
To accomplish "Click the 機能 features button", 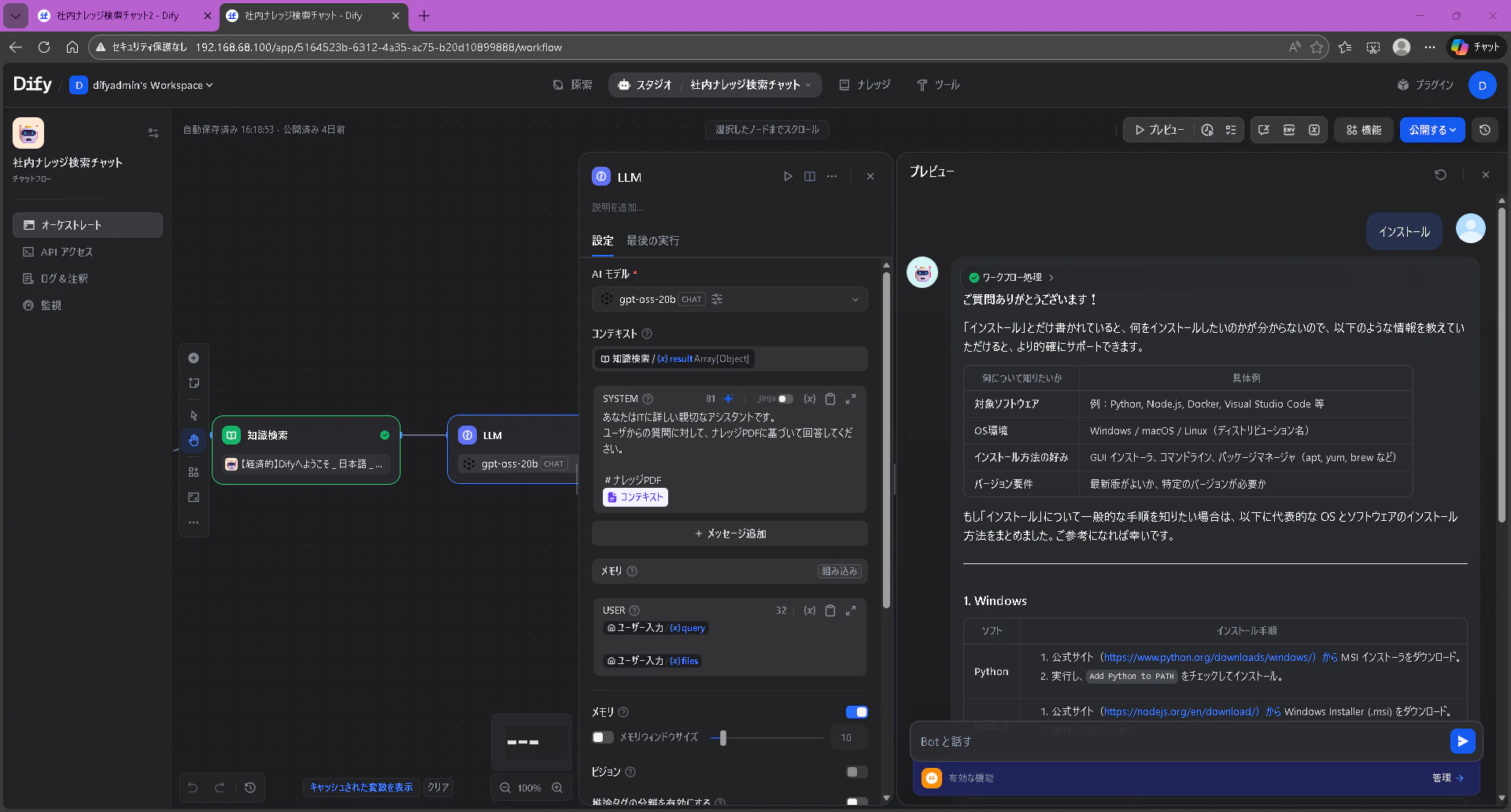I will click(1364, 130).
